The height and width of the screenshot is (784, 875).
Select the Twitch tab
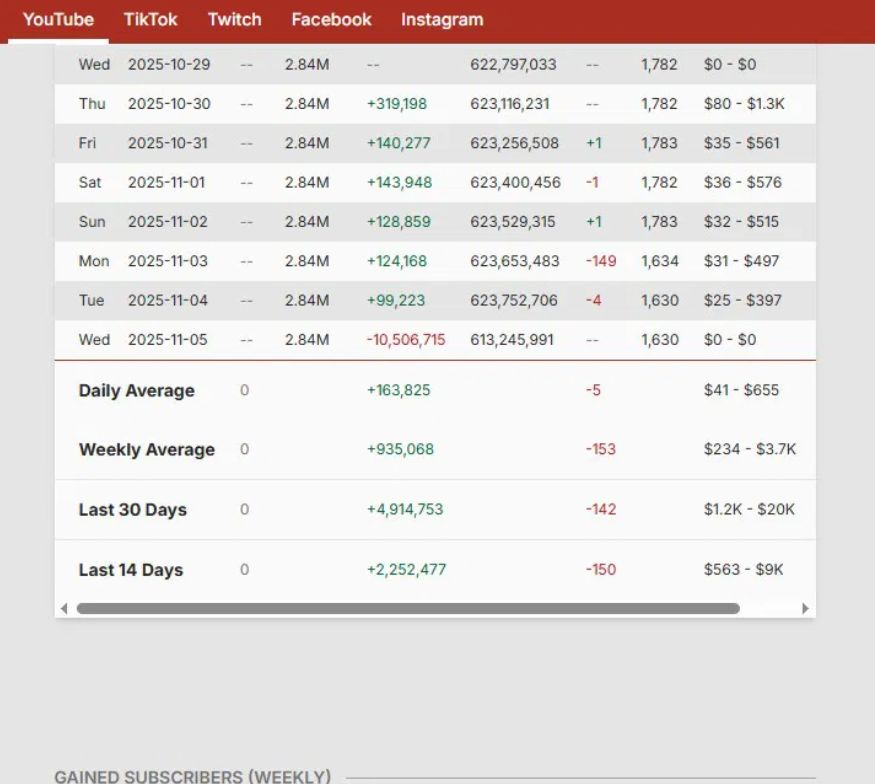click(x=234, y=20)
